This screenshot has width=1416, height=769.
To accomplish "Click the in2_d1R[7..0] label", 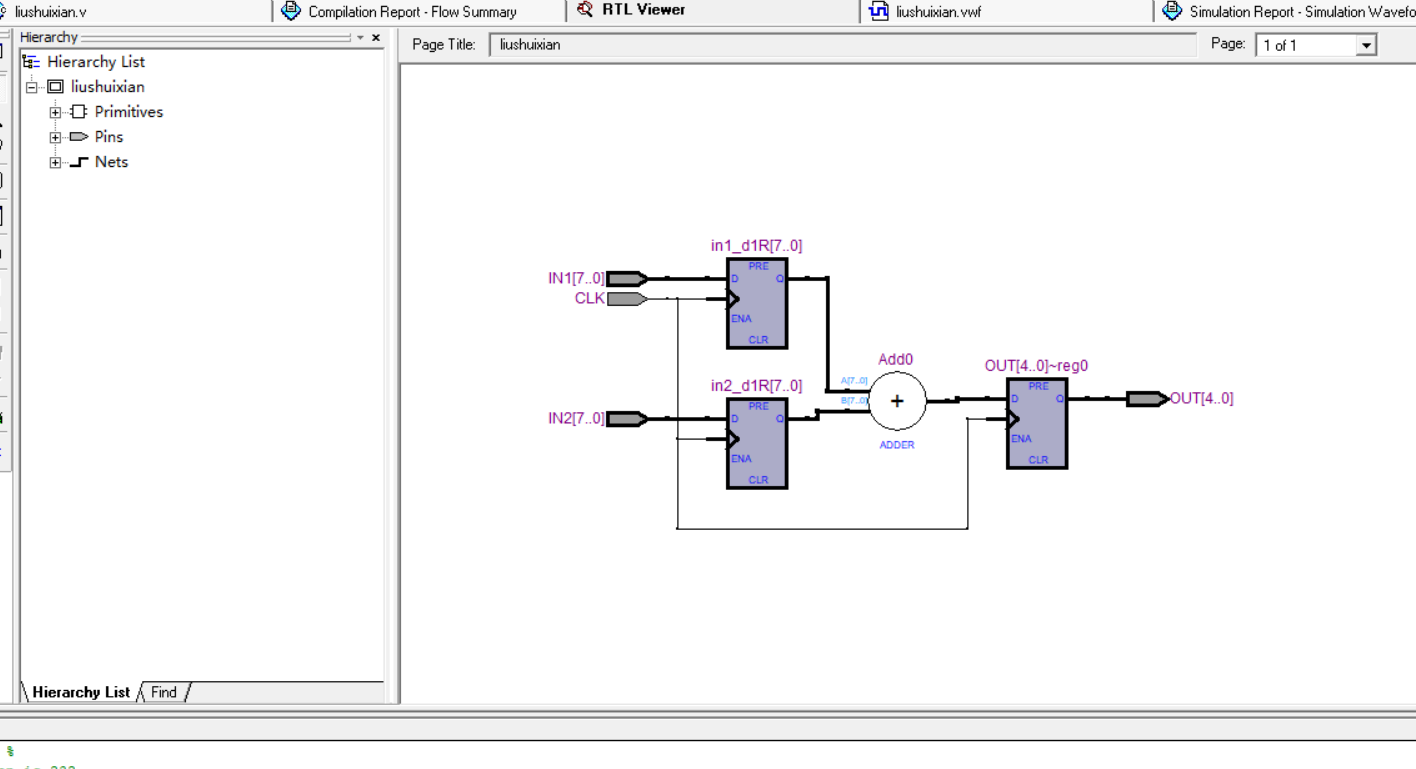I will click(756, 386).
